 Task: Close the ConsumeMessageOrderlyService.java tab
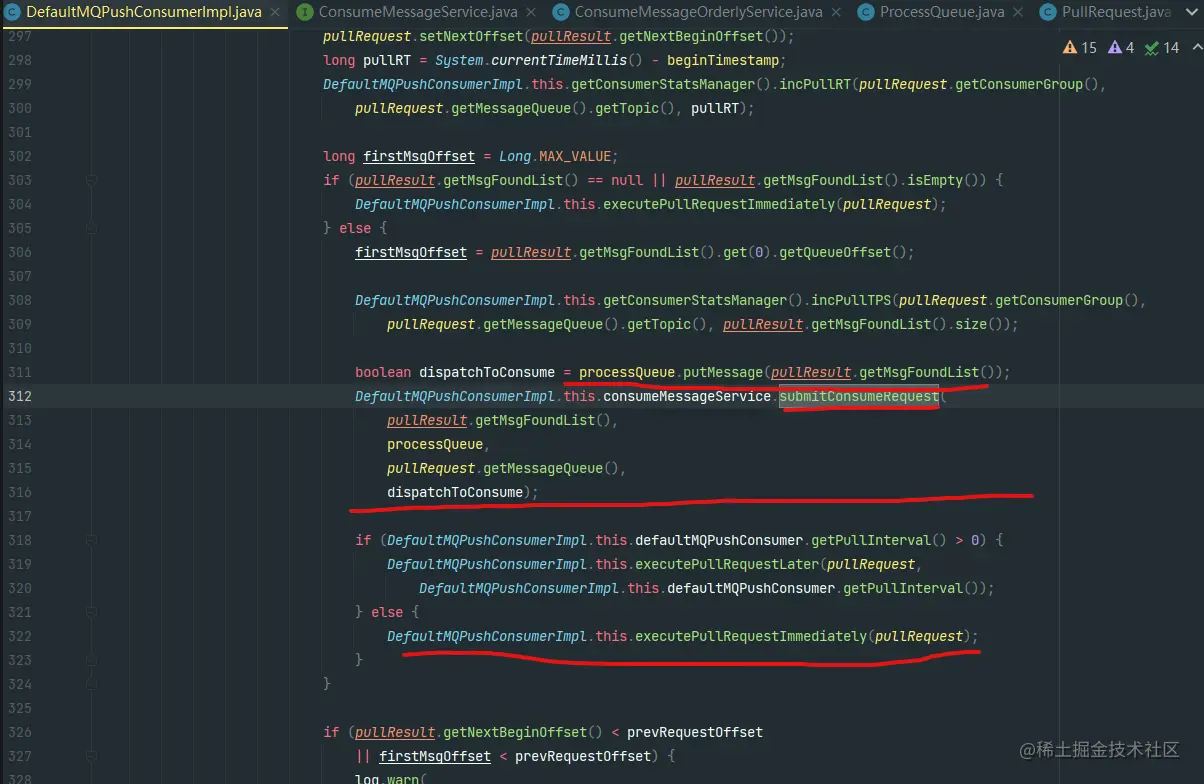click(x=836, y=13)
